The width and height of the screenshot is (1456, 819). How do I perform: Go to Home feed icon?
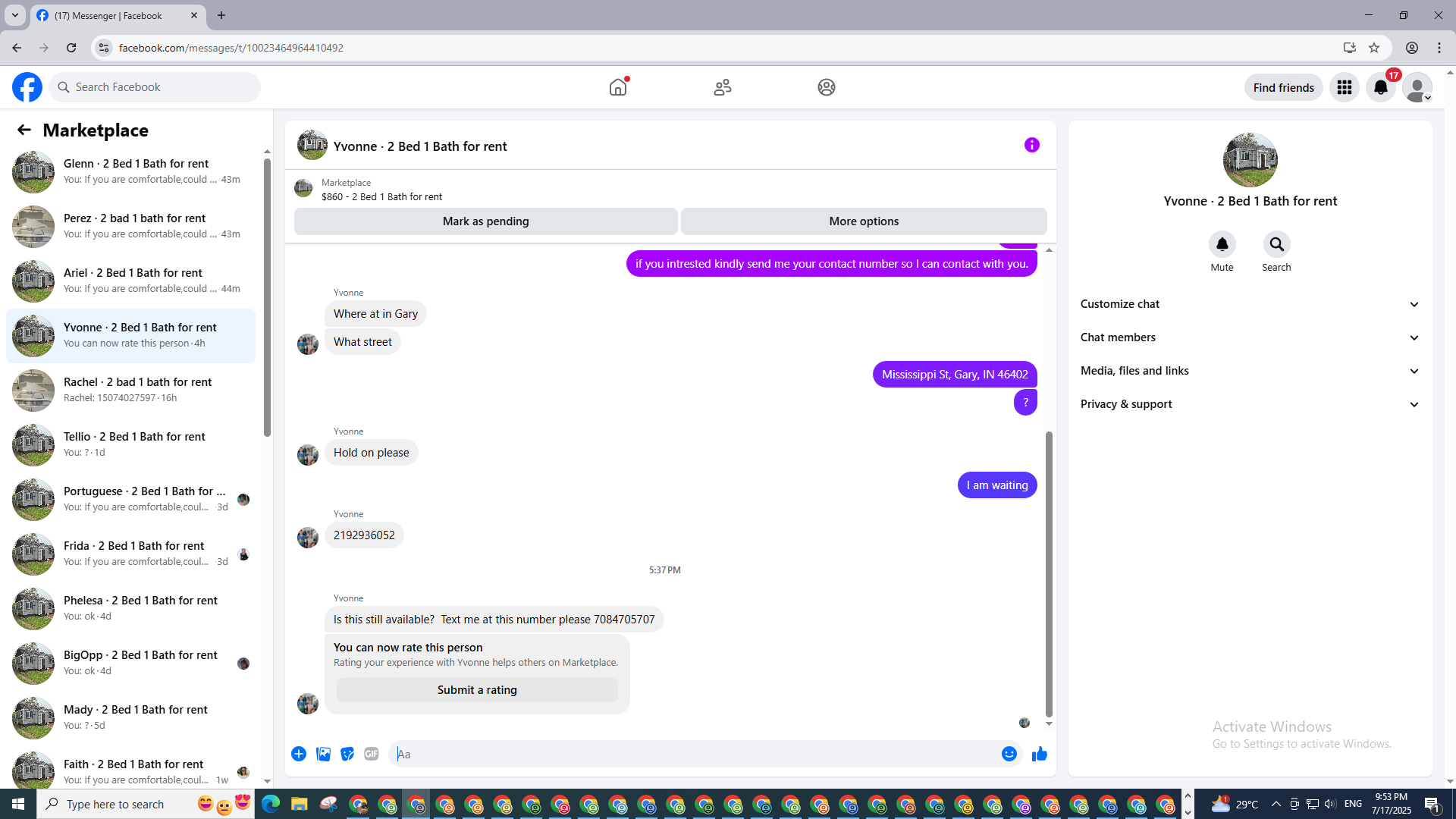tap(618, 87)
